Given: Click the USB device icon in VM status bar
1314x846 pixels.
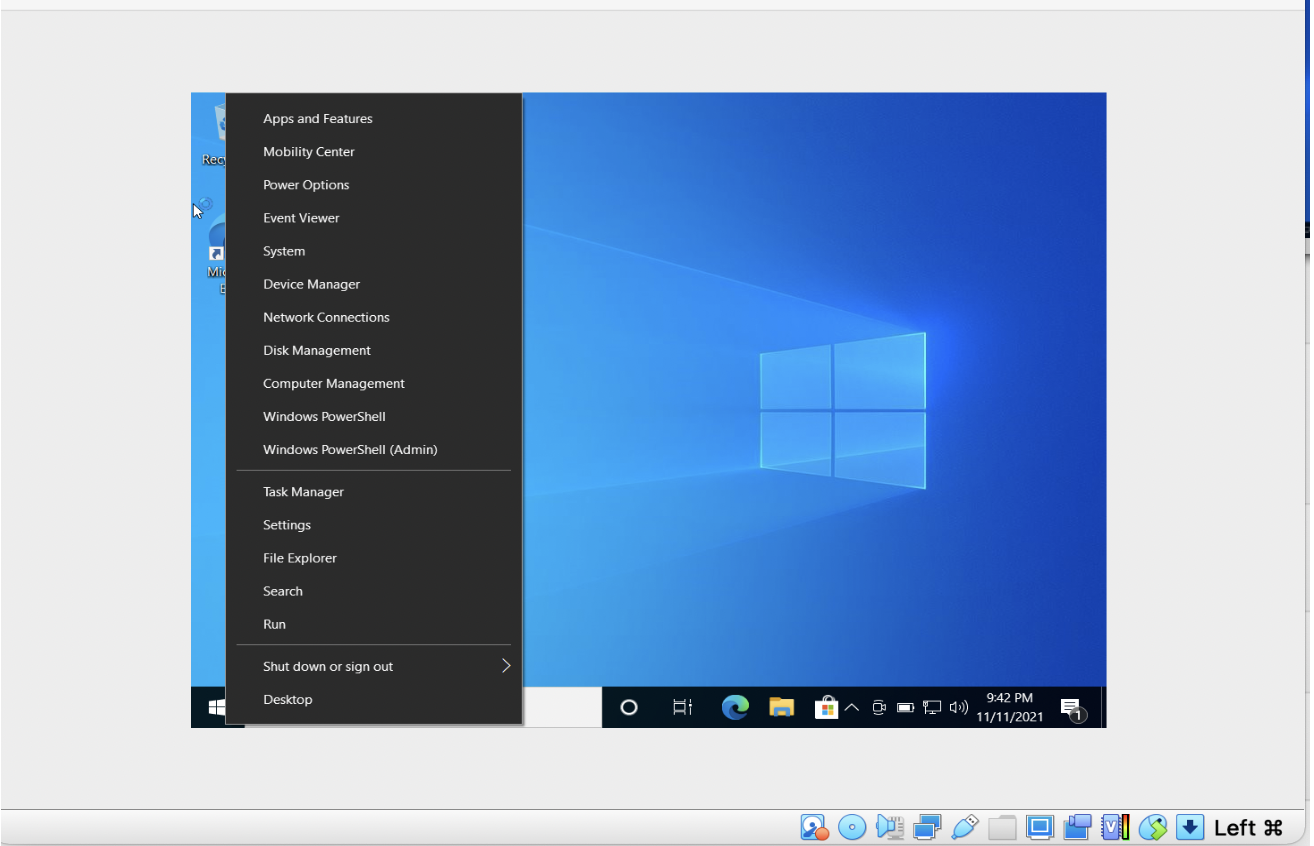Looking at the screenshot, I should click(964, 827).
